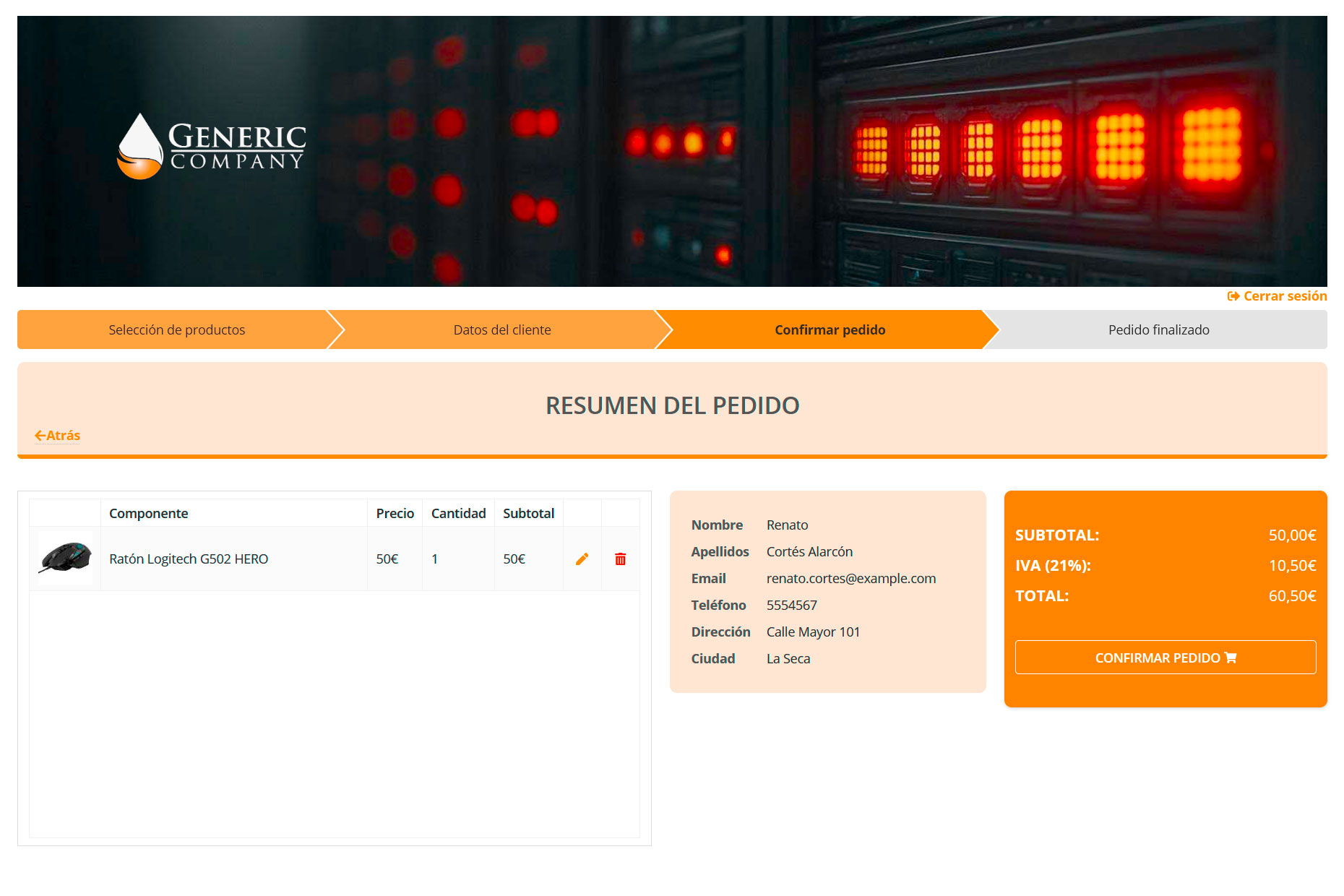
Task: Click the Cantidad column header
Action: 458,513
